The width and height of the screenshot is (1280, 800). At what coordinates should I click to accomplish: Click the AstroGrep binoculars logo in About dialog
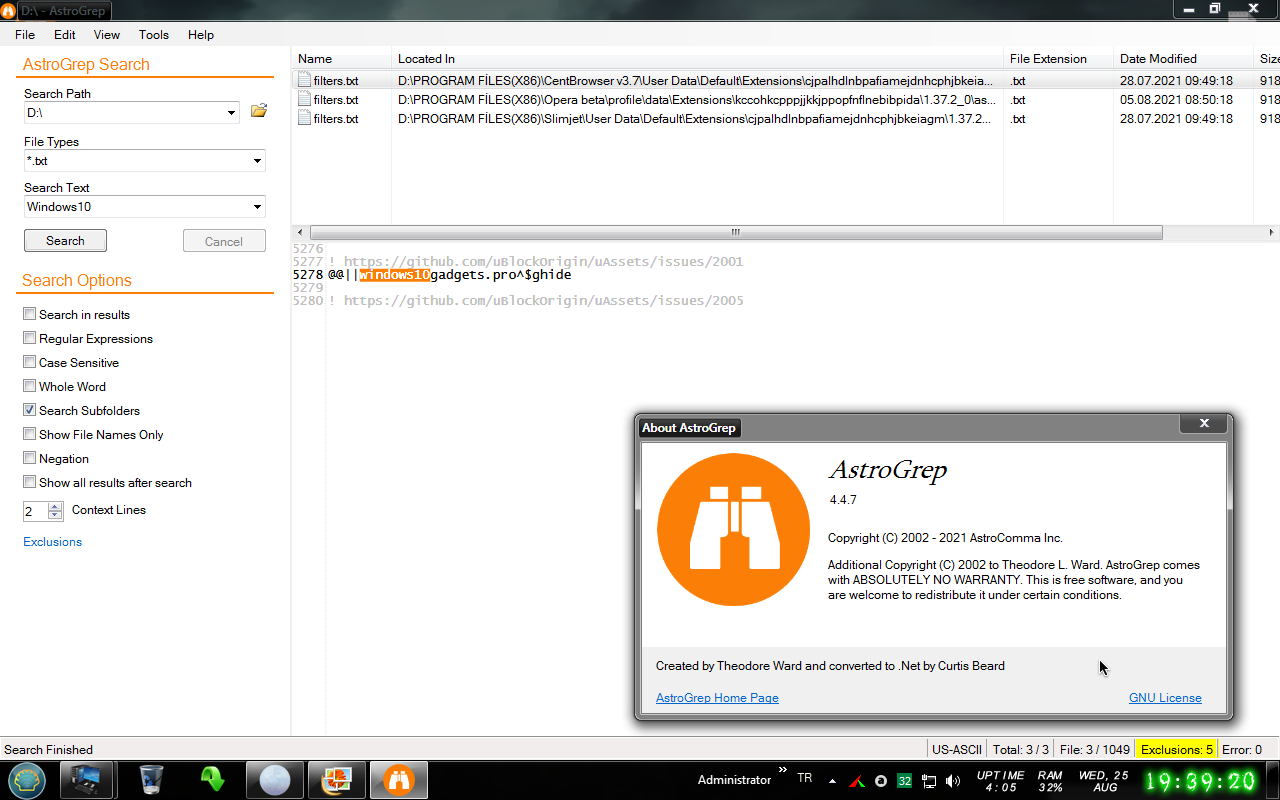pos(733,529)
